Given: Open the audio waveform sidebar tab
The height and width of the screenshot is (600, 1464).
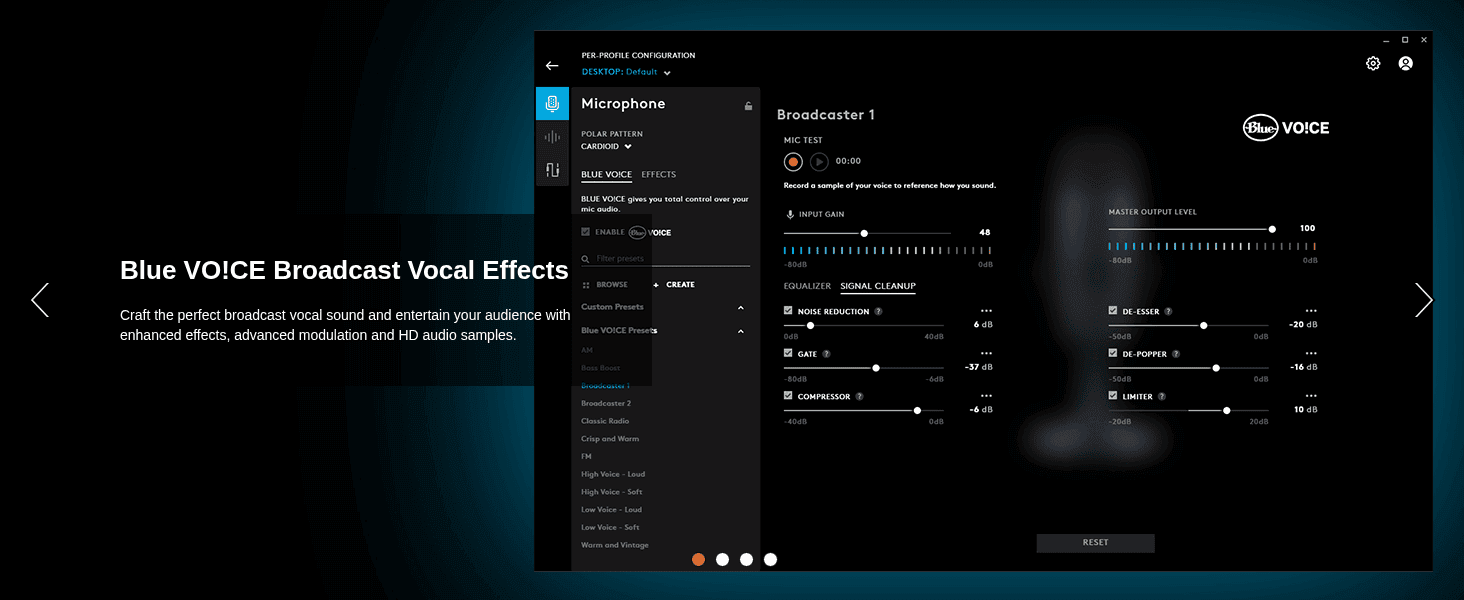Looking at the screenshot, I should pos(552,137).
